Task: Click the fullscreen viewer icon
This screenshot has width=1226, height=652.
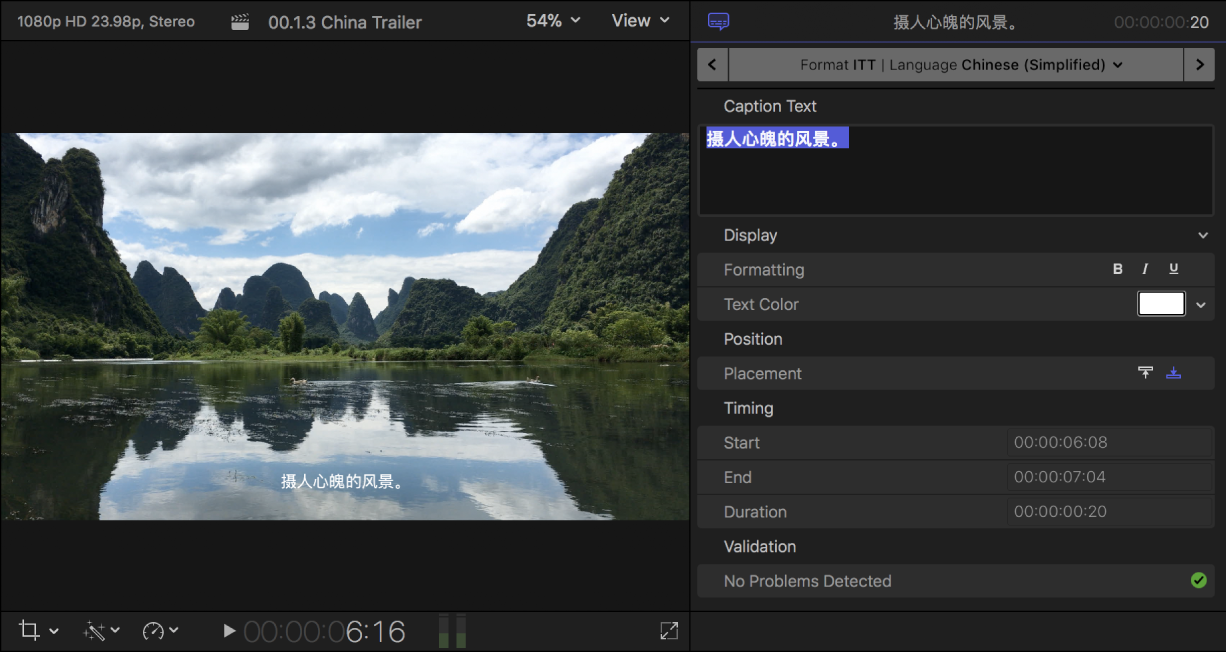Action: tap(668, 630)
